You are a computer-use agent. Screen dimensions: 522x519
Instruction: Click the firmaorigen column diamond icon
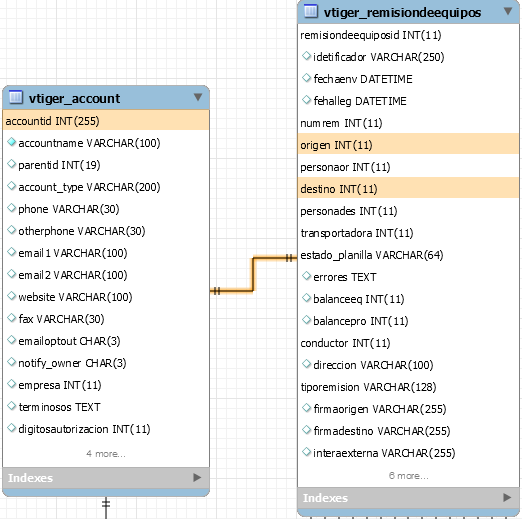pos(306,408)
